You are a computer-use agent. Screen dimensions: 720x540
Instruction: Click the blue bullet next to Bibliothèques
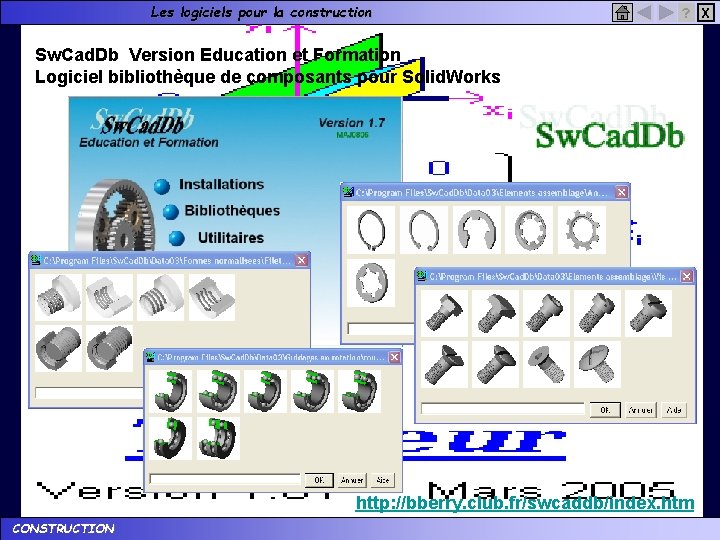pos(170,212)
